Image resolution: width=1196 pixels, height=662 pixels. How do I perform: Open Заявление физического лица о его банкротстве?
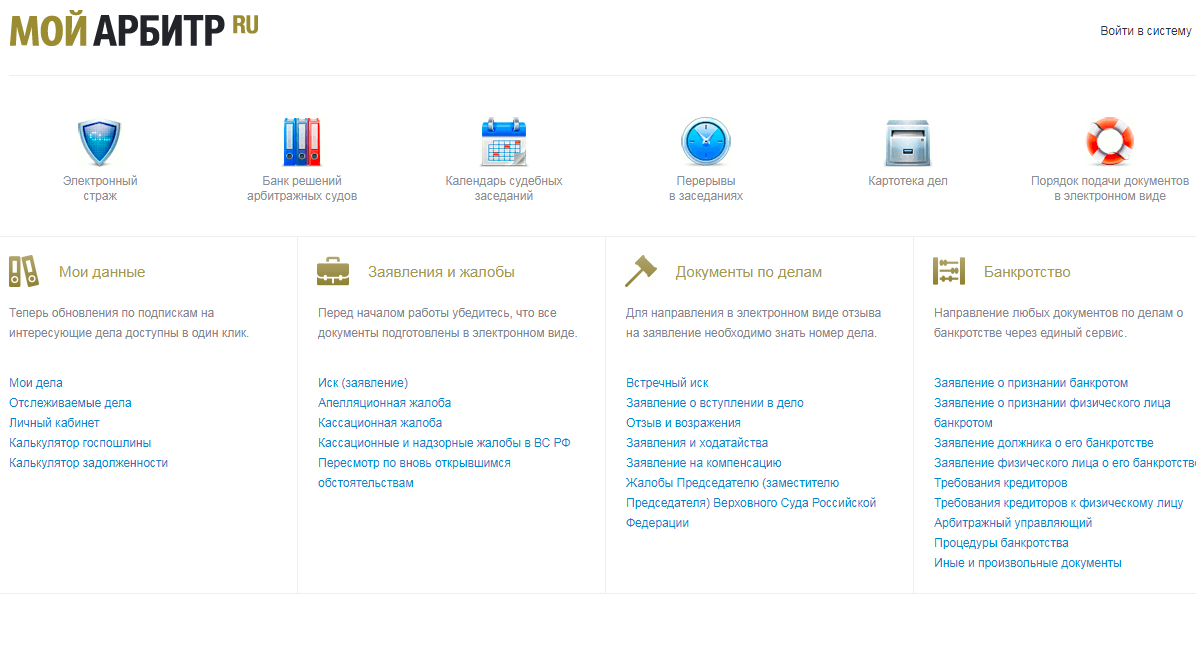pyautogui.click(x=1065, y=463)
